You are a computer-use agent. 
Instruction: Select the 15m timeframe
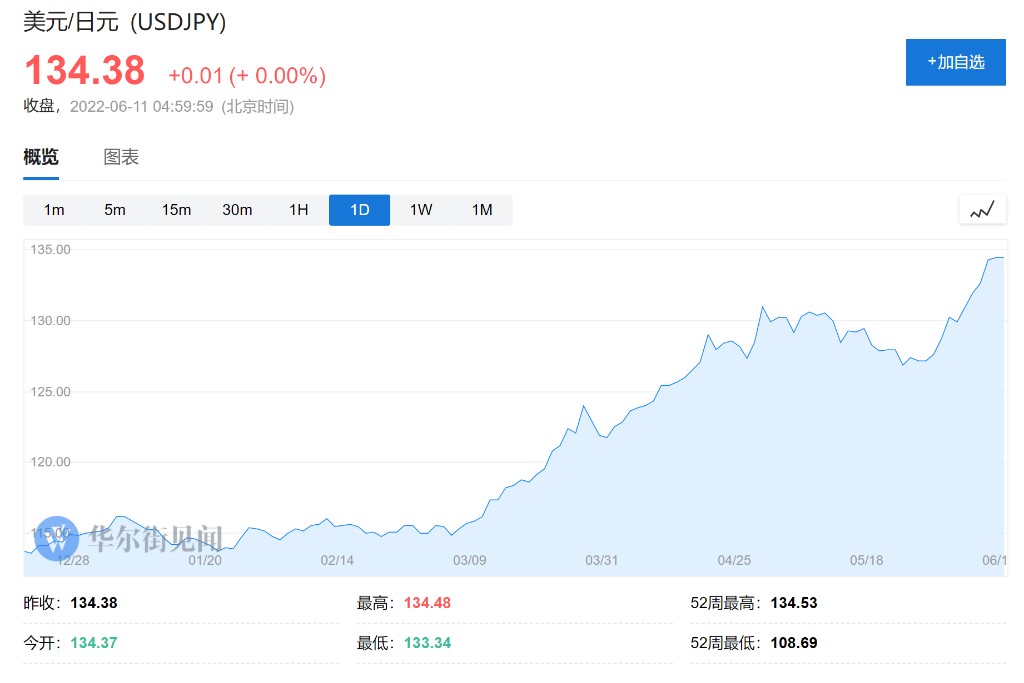click(176, 210)
